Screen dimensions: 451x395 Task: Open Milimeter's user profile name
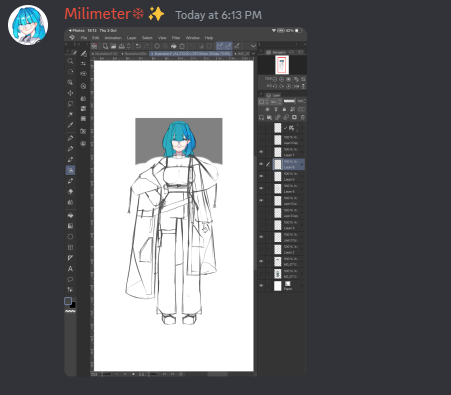click(x=98, y=14)
